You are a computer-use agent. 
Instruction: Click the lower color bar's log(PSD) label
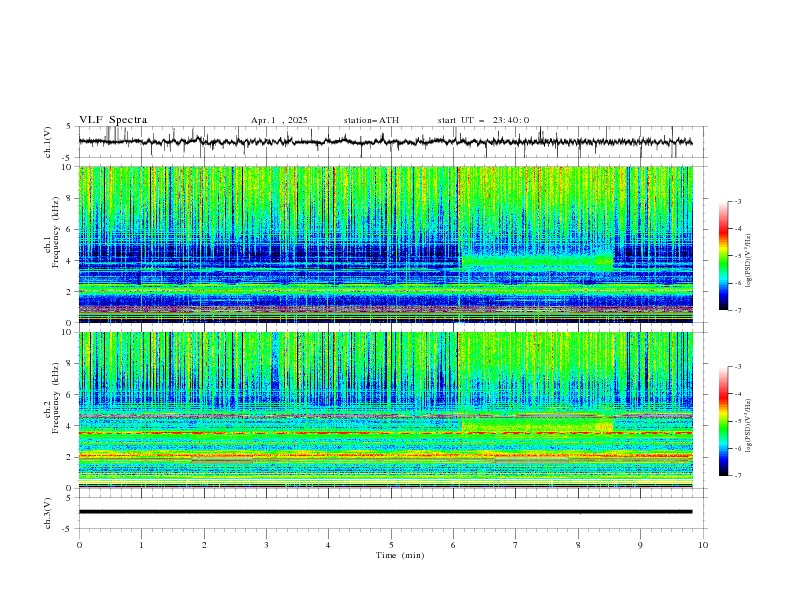click(748, 426)
